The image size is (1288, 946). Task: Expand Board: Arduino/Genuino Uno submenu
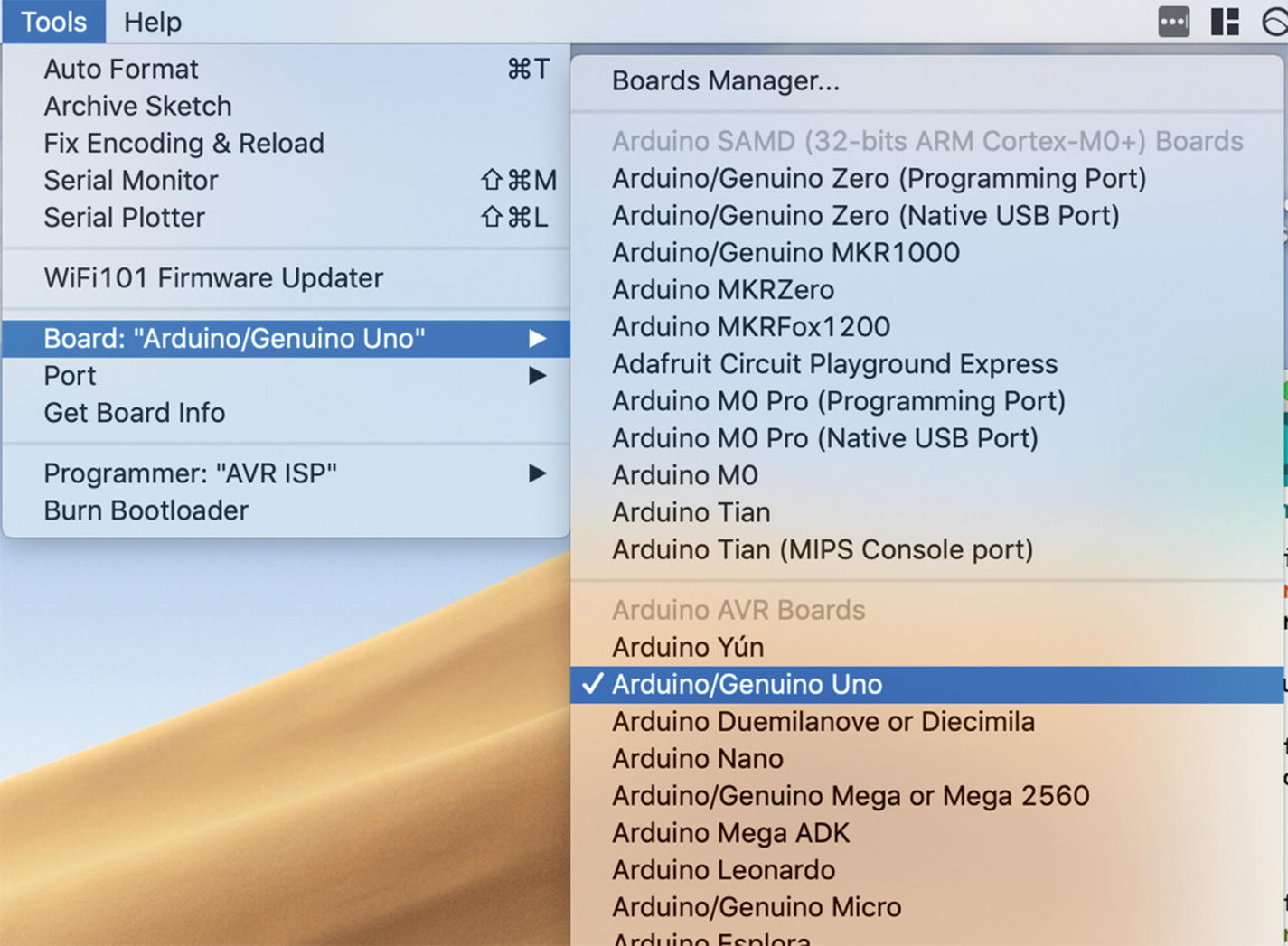click(286, 338)
